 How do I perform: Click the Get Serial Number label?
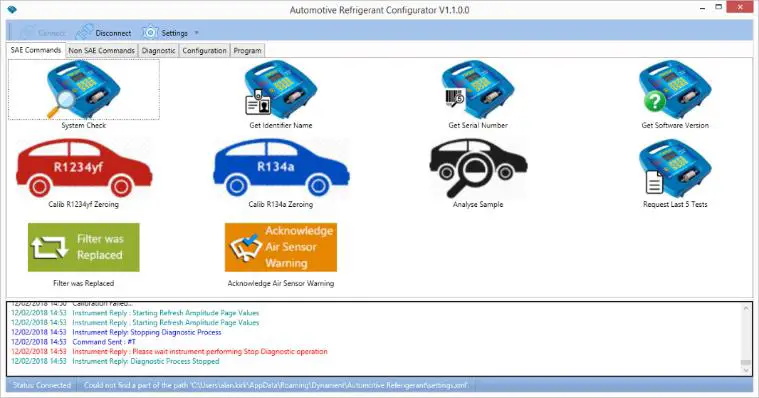(478, 125)
